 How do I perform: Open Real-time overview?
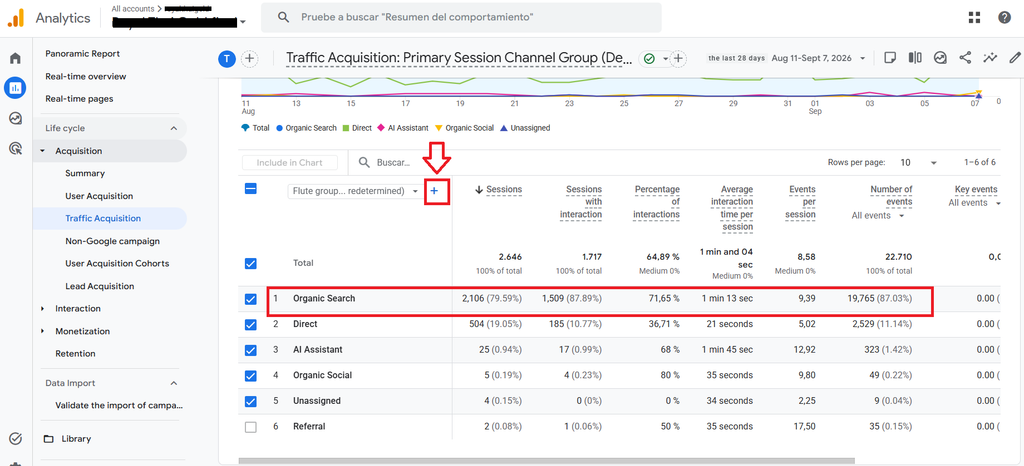[86, 76]
